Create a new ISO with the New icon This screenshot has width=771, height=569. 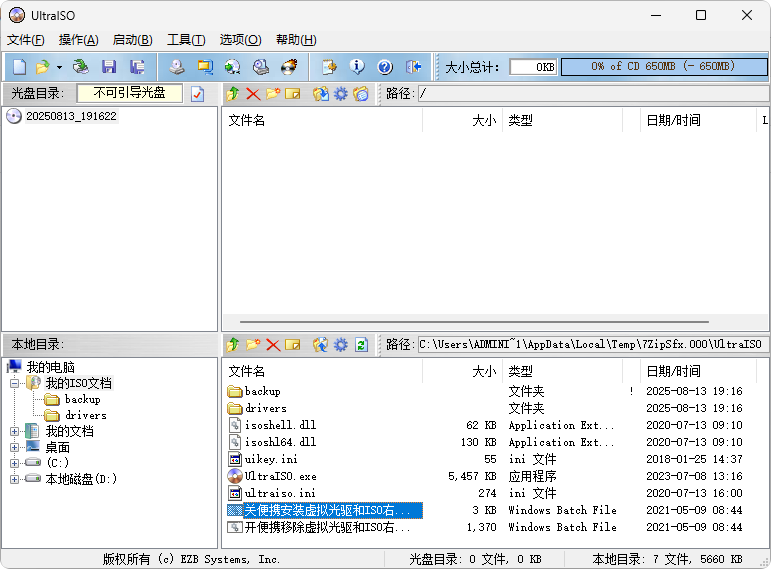(19, 67)
